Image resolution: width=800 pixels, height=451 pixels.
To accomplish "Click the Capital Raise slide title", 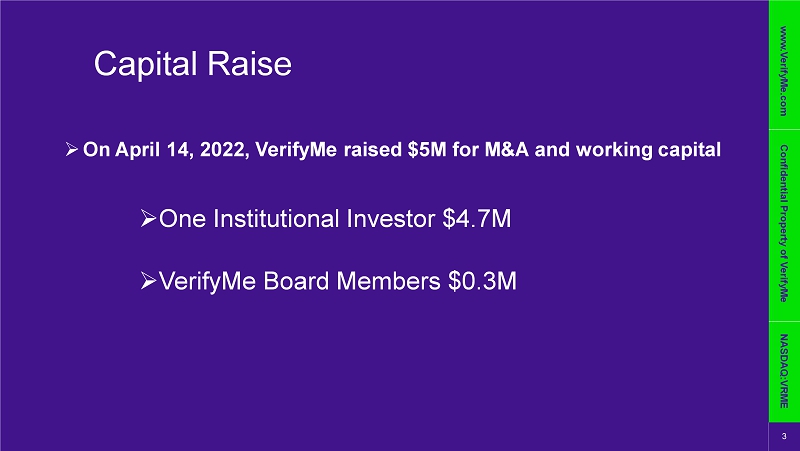I will [x=192, y=64].
